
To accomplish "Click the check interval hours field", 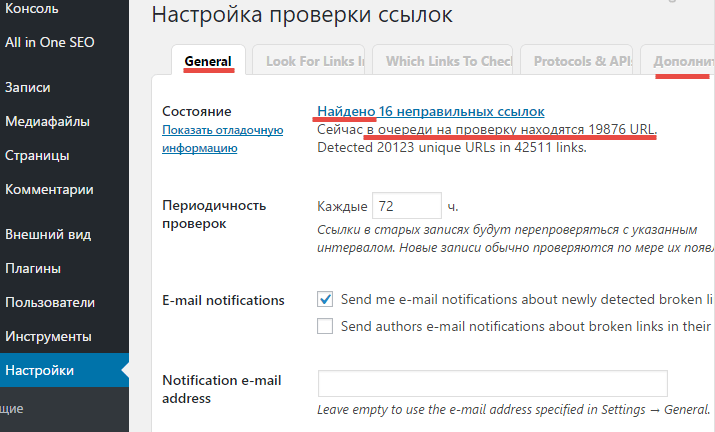I will tap(406, 207).
